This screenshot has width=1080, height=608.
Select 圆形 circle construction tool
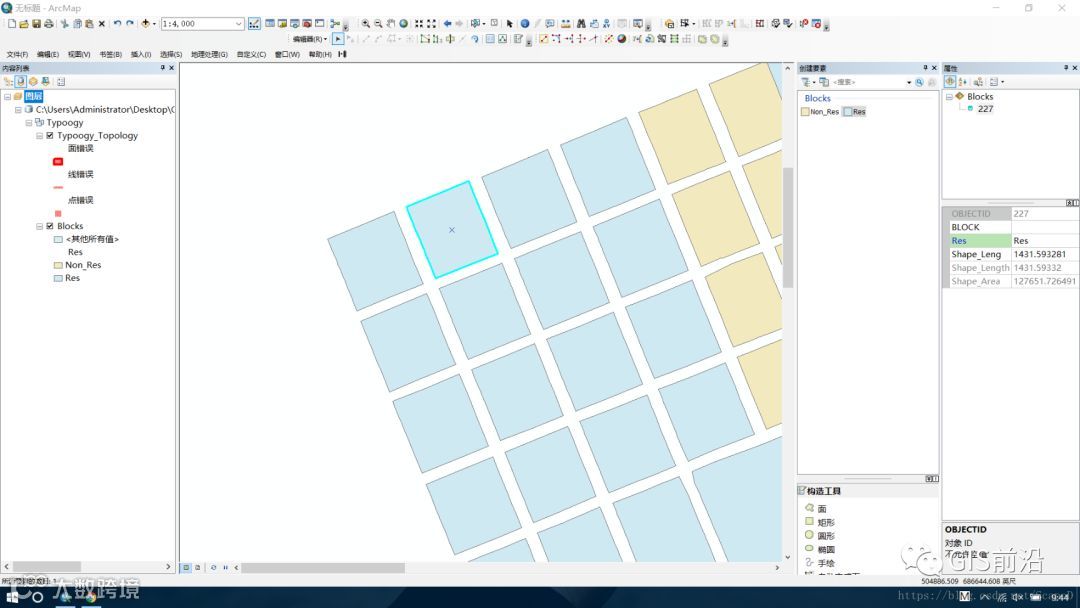point(820,536)
